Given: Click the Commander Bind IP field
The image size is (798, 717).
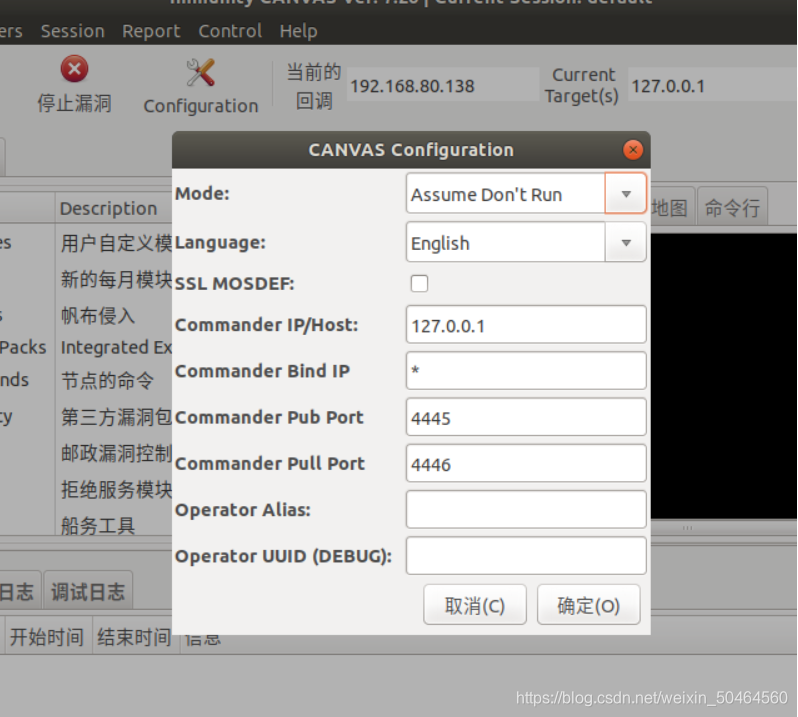Looking at the screenshot, I should [526, 370].
